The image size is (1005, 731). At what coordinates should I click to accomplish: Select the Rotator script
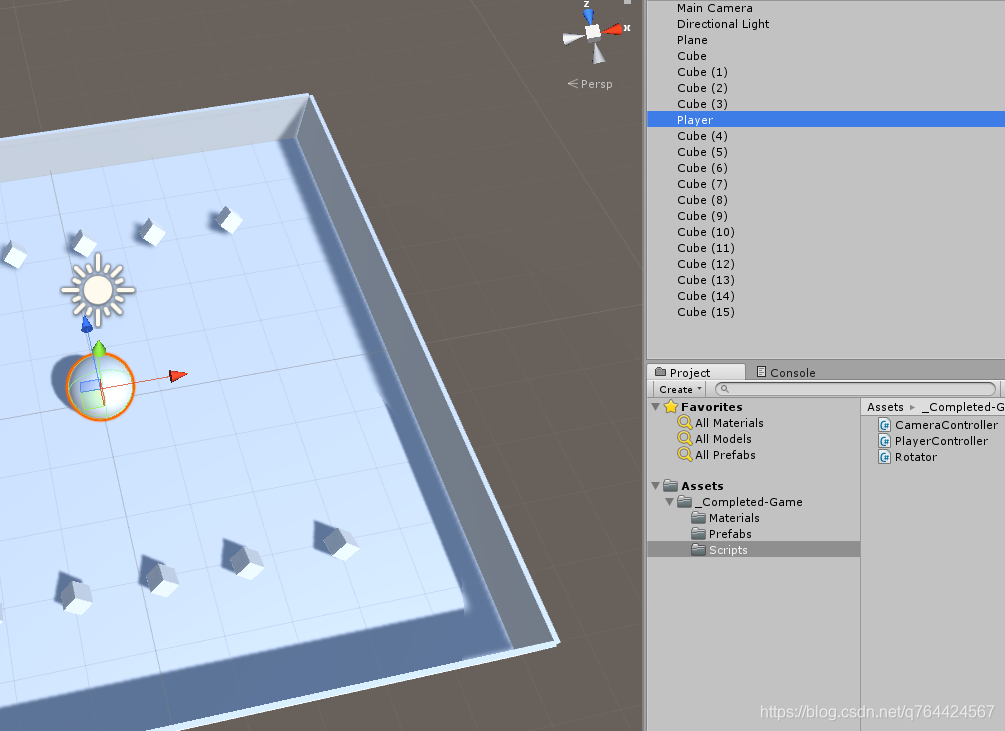915,457
